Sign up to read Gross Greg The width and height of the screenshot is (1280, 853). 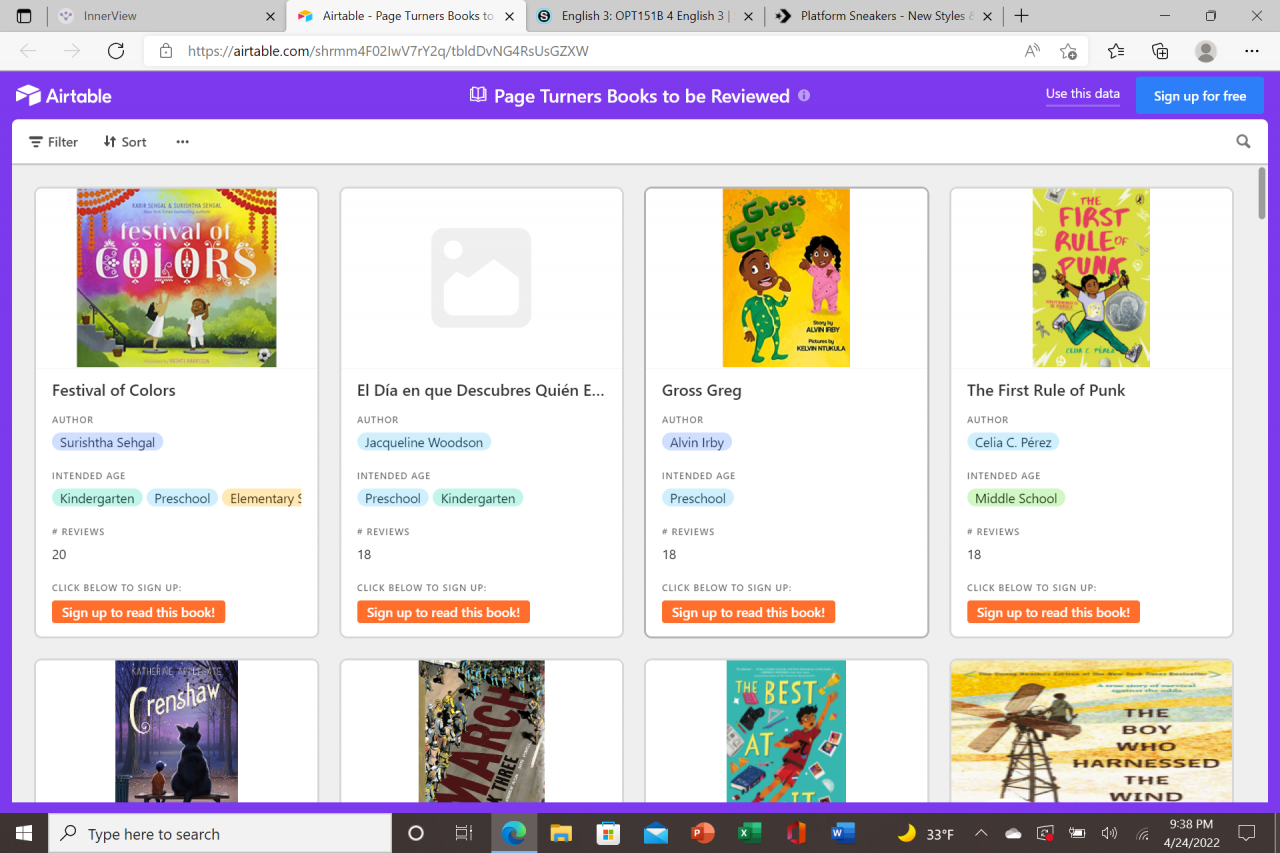pos(748,612)
